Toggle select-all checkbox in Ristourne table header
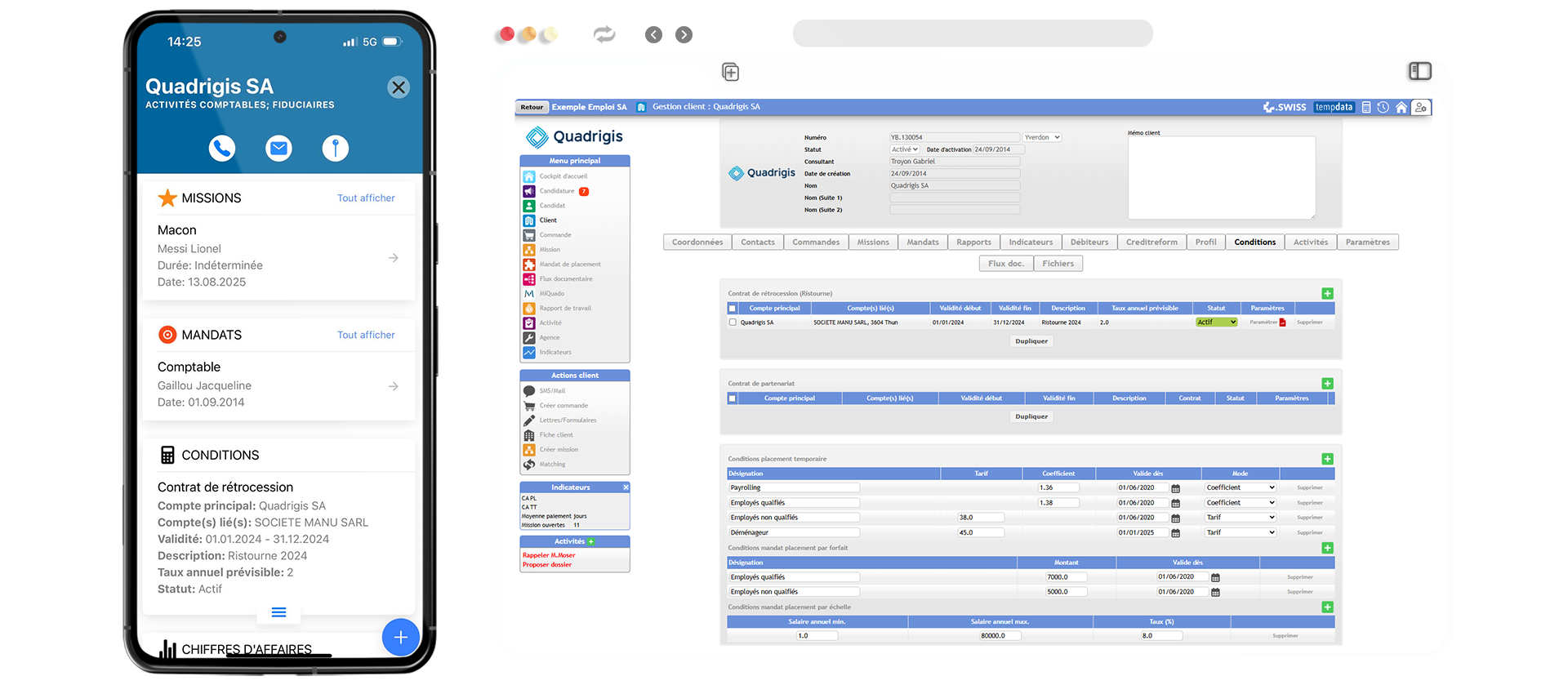 [x=733, y=309]
